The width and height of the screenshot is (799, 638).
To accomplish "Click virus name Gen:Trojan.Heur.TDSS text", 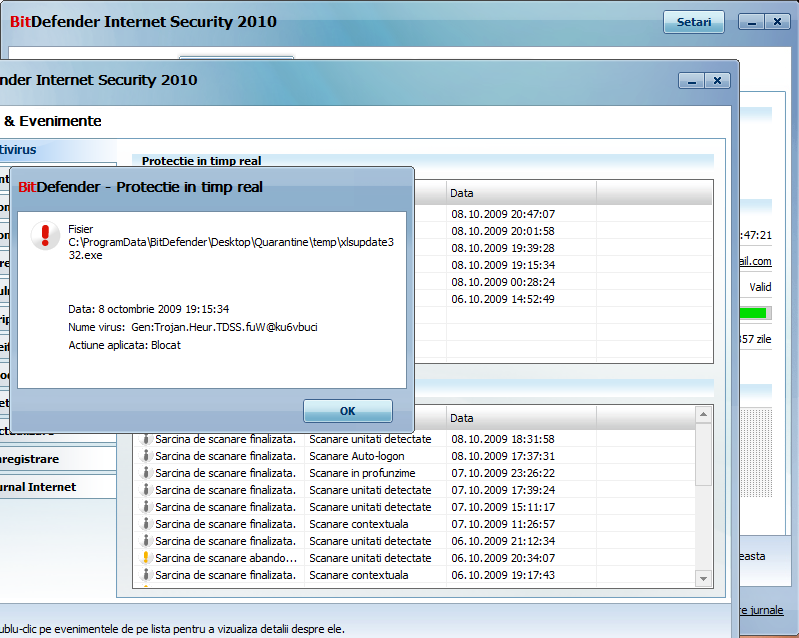I will (x=224, y=327).
